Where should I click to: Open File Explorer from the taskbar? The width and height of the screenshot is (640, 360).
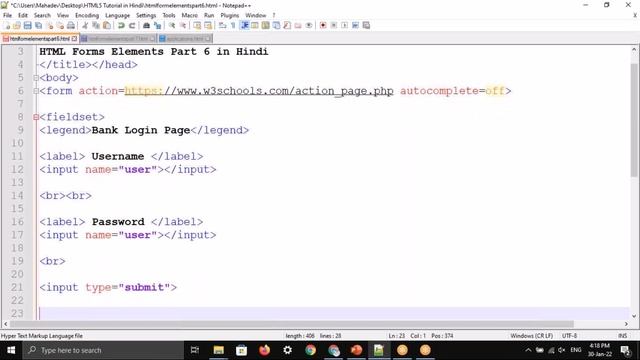(218, 350)
